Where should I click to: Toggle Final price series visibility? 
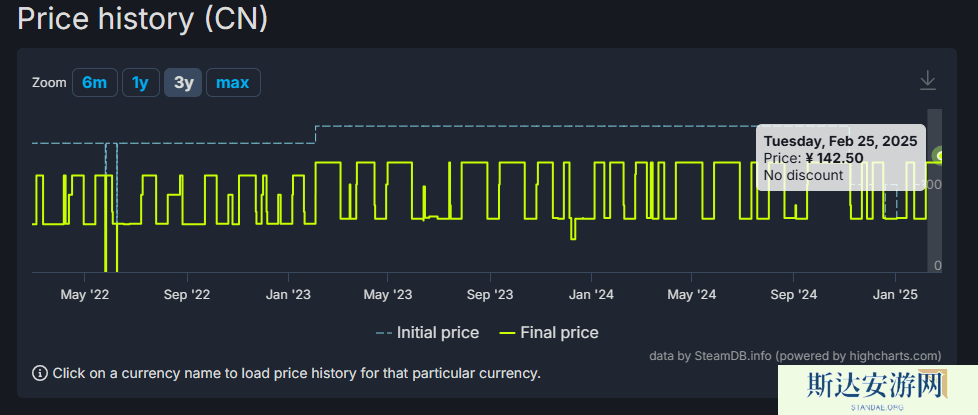tap(559, 333)
